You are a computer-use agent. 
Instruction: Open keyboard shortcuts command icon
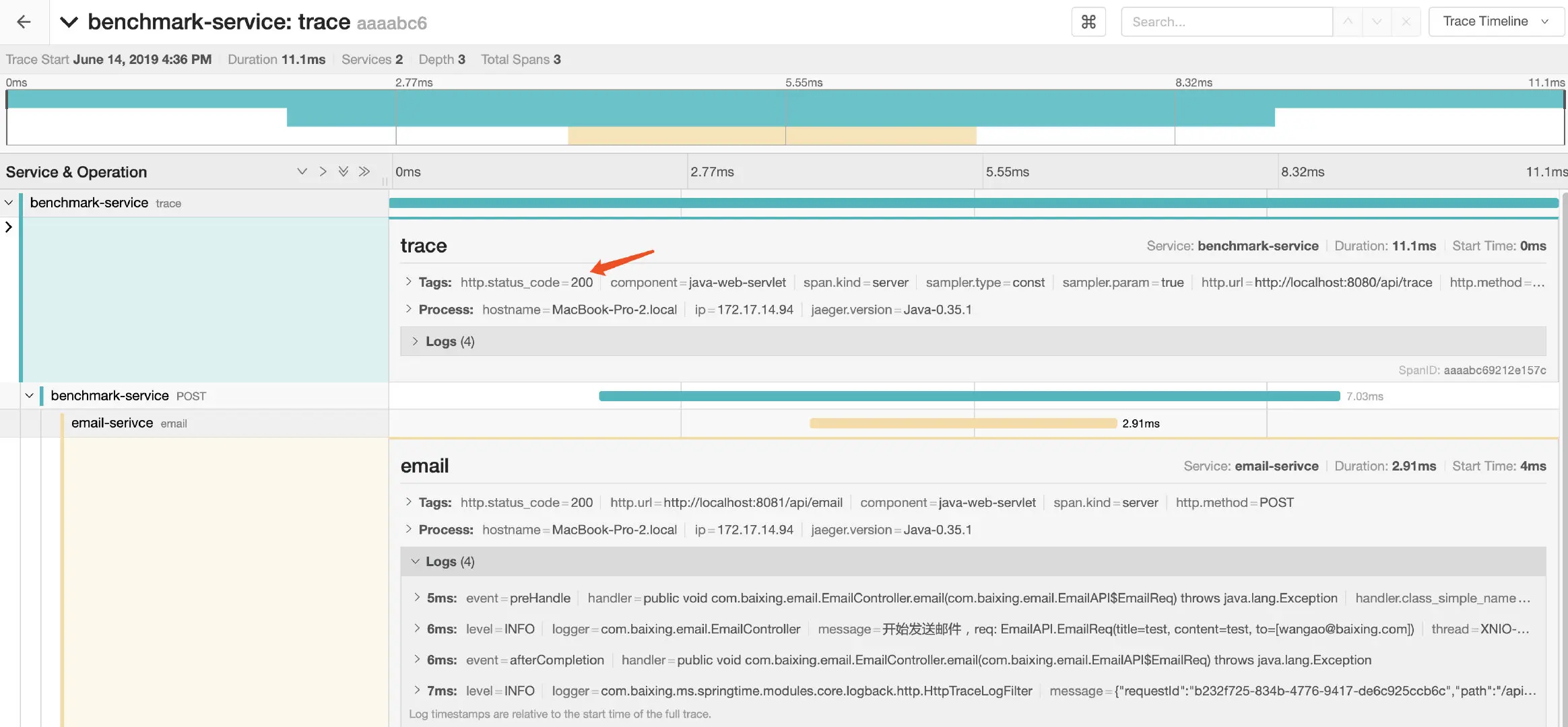1088,22
